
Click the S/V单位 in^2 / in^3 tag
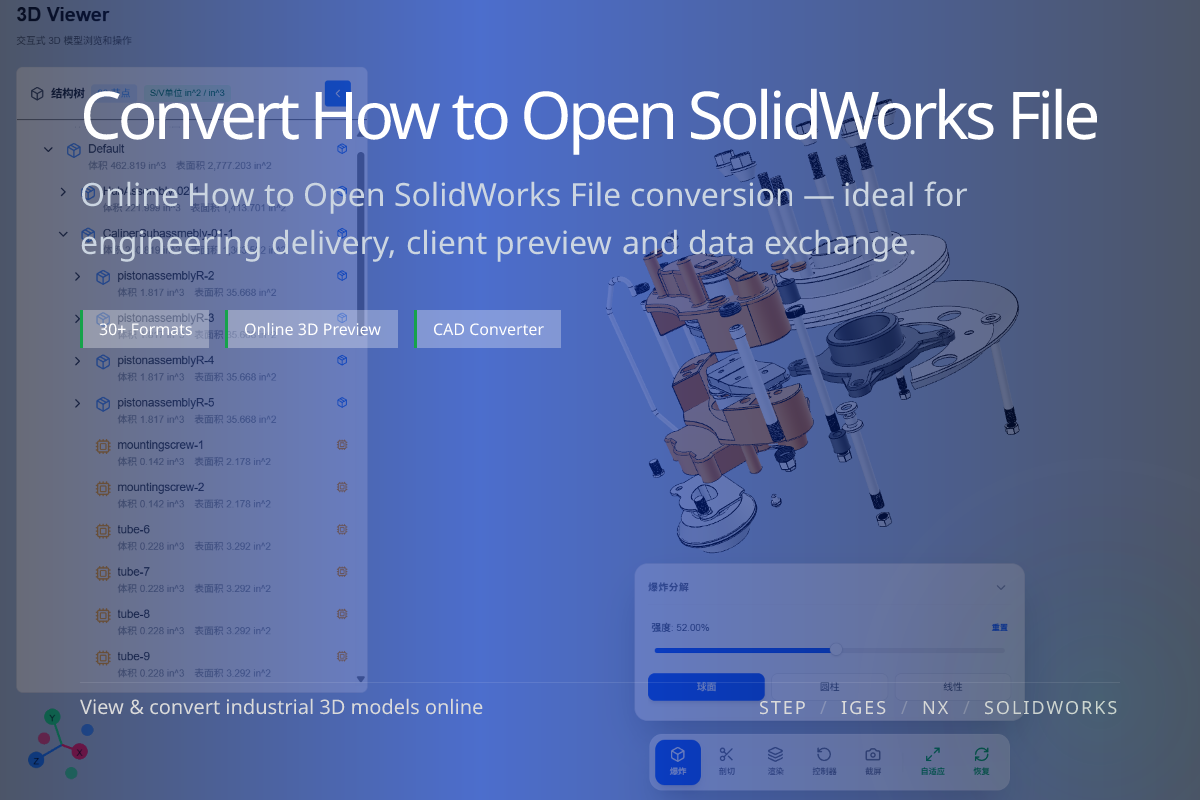(x=187, y=93)
